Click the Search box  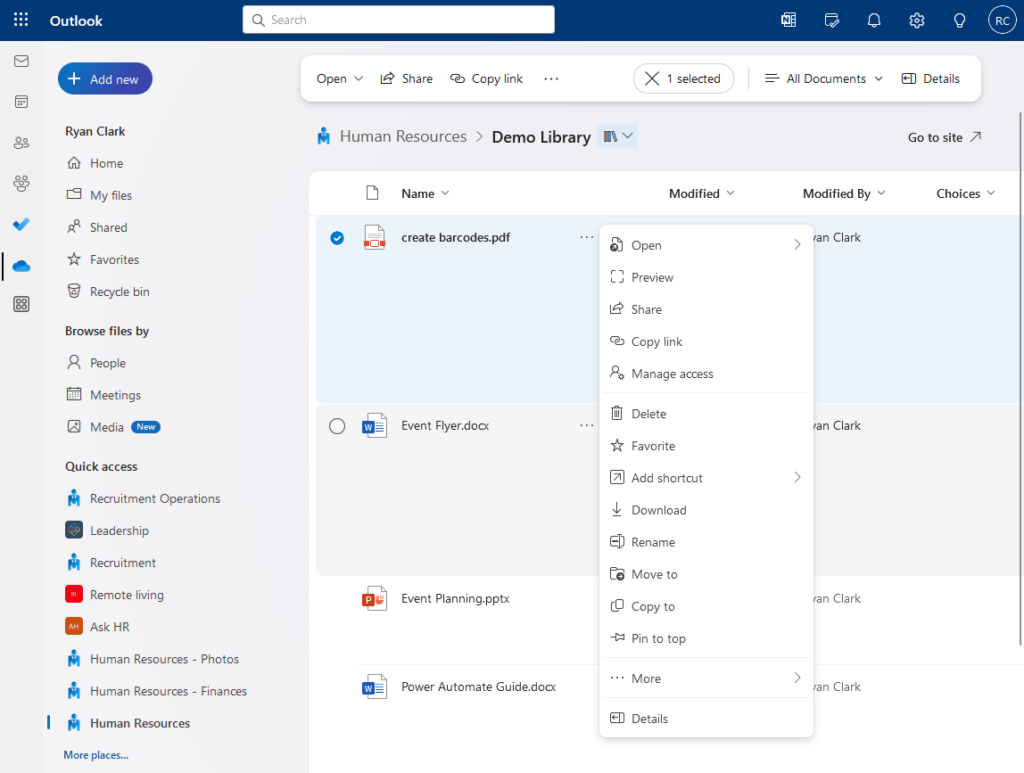(x=398, y=20)
